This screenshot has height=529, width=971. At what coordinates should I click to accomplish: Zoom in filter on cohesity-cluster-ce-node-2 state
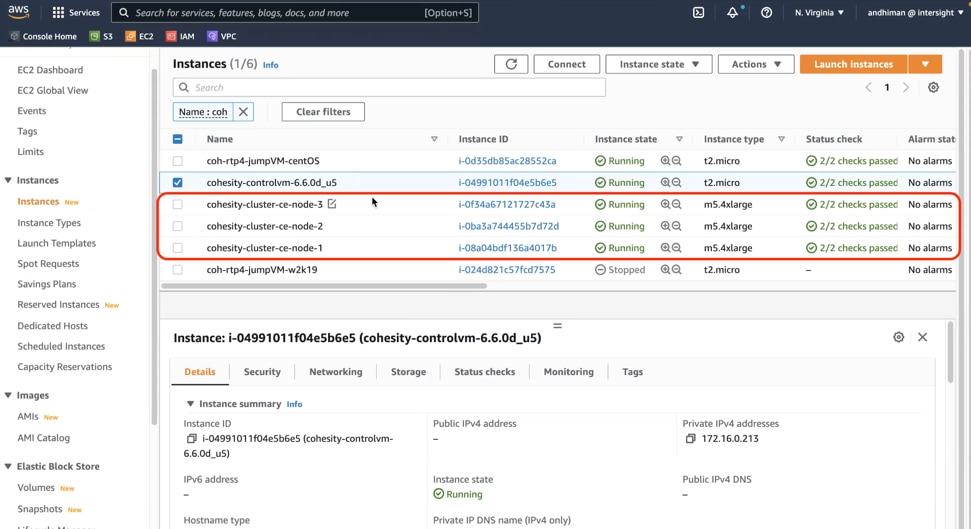(x=665, y=226)
